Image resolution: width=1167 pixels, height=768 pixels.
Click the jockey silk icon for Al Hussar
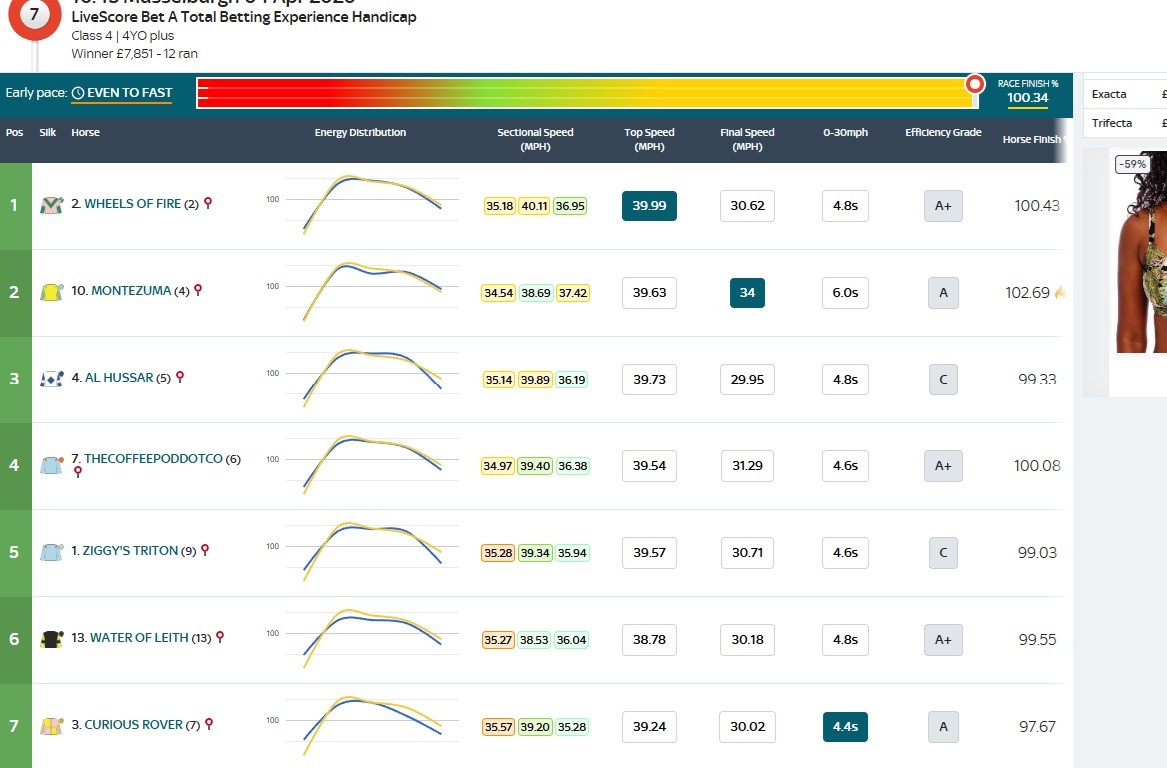tap(51, 379)
